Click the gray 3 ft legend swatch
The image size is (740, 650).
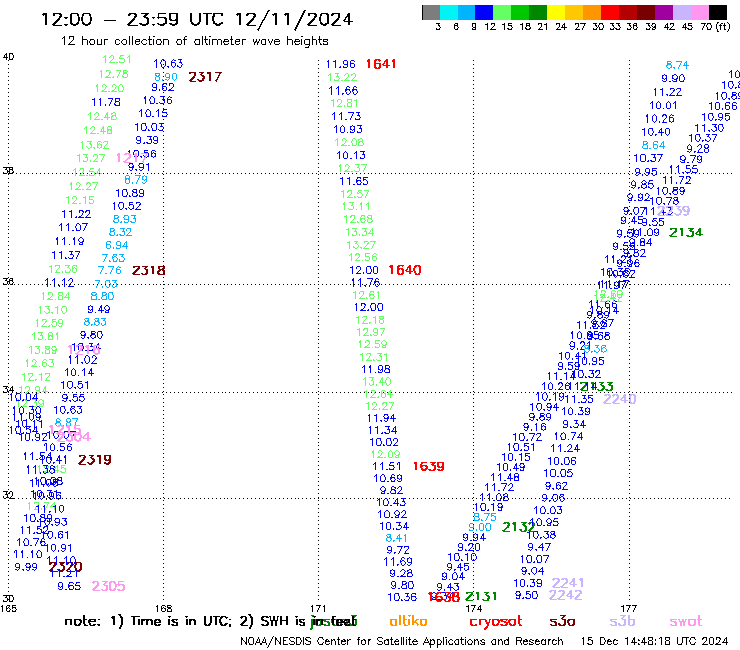coord(431,12)
